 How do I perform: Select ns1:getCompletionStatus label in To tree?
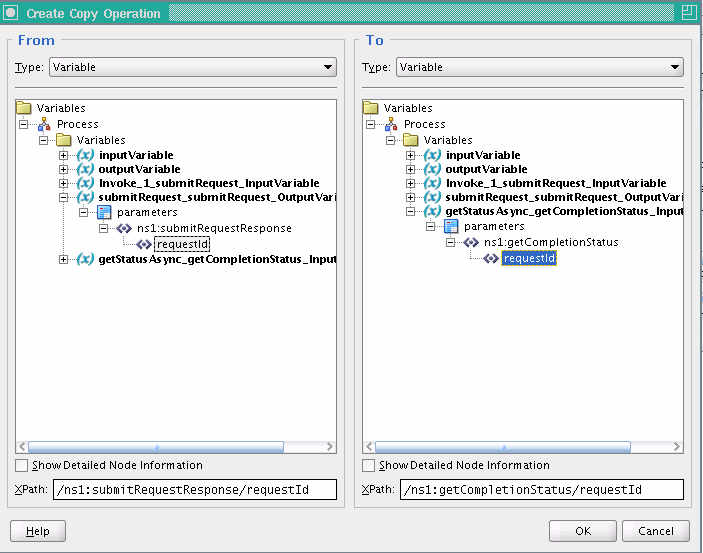[551, 242]
